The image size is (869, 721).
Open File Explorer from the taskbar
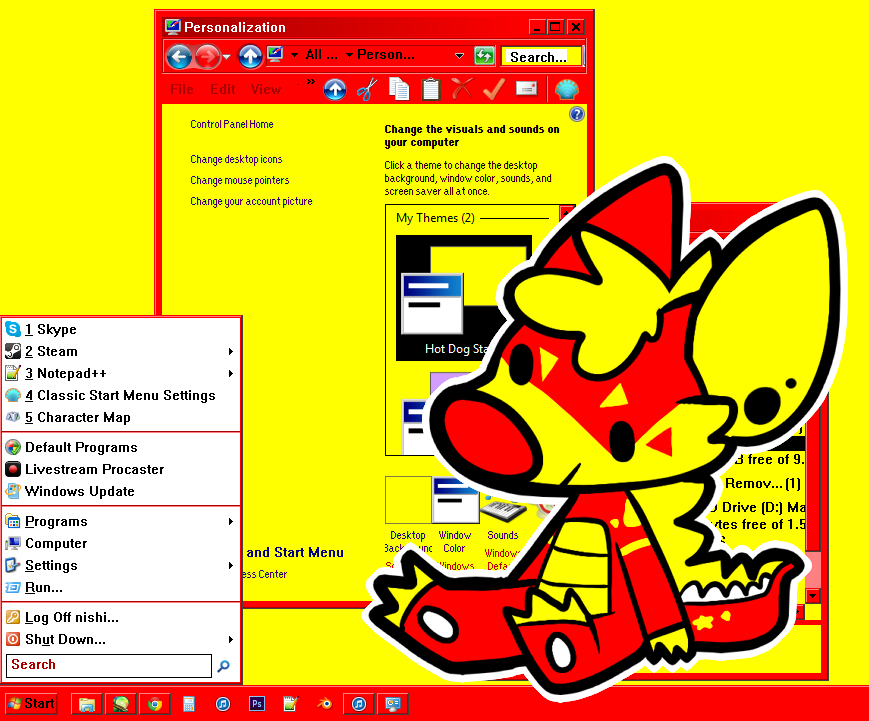click(86, 704)
